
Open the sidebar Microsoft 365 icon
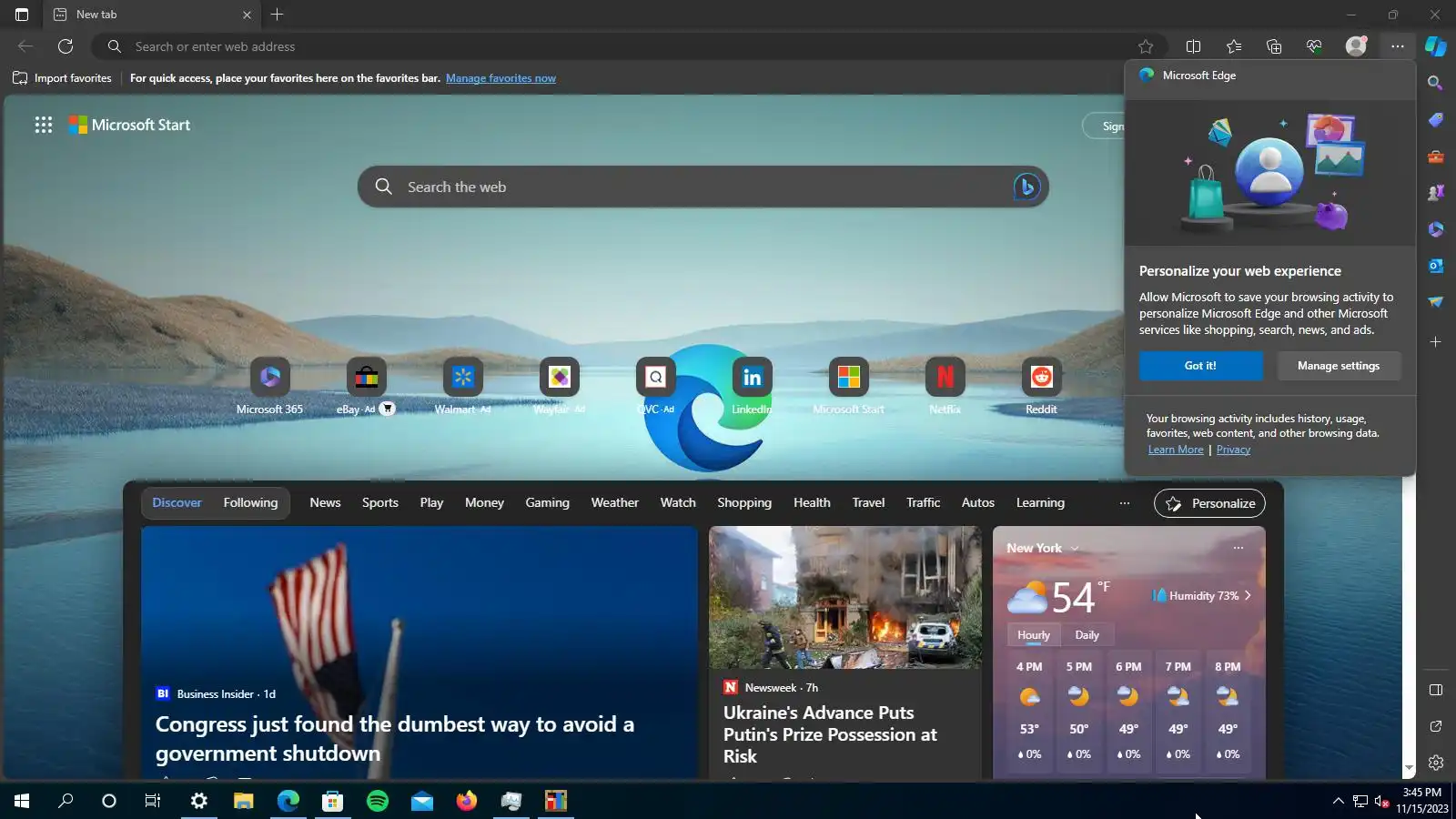(1436, 229)
